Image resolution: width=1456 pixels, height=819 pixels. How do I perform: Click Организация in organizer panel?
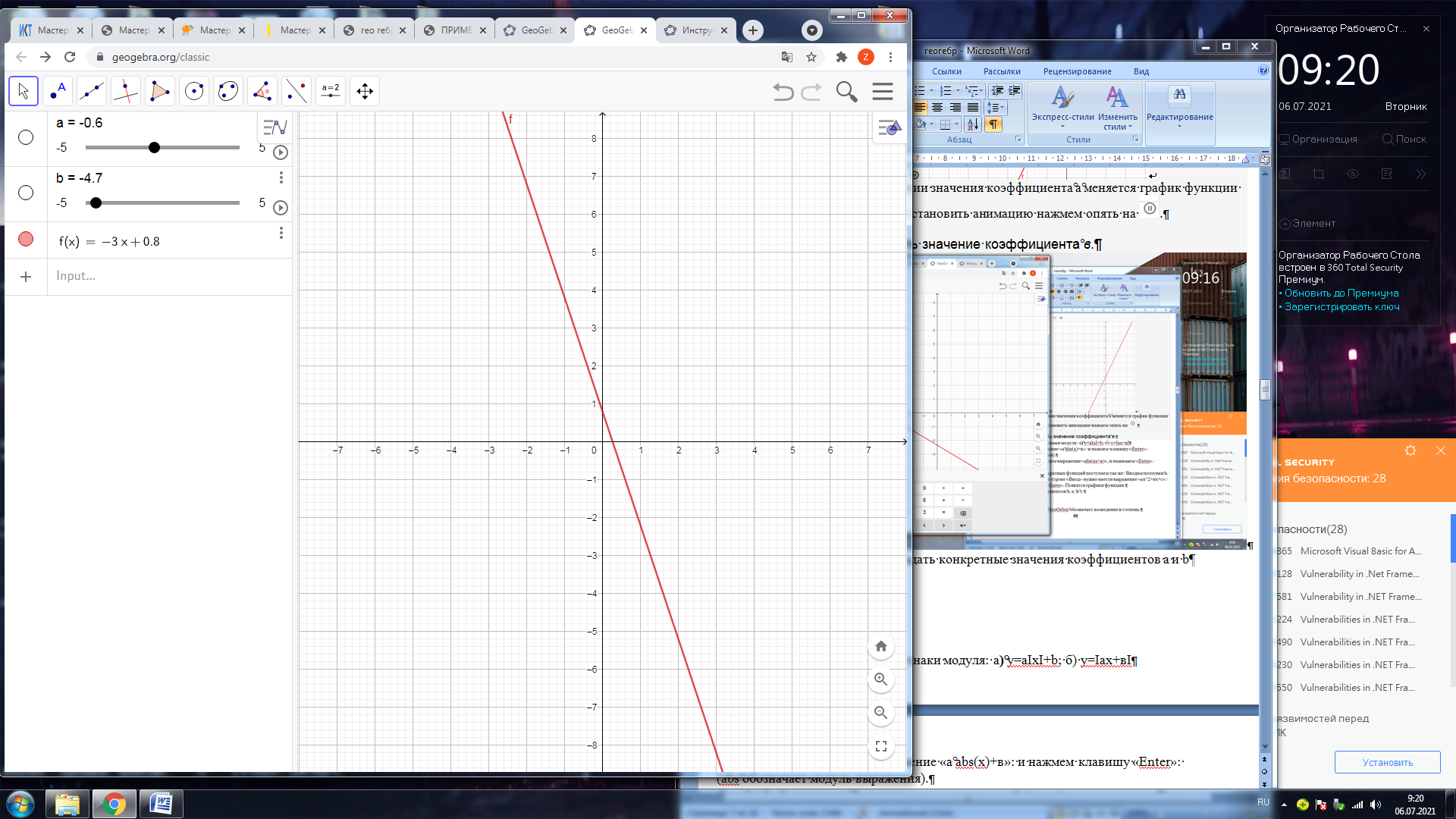pyautogui.click(x=1318, y=139)
